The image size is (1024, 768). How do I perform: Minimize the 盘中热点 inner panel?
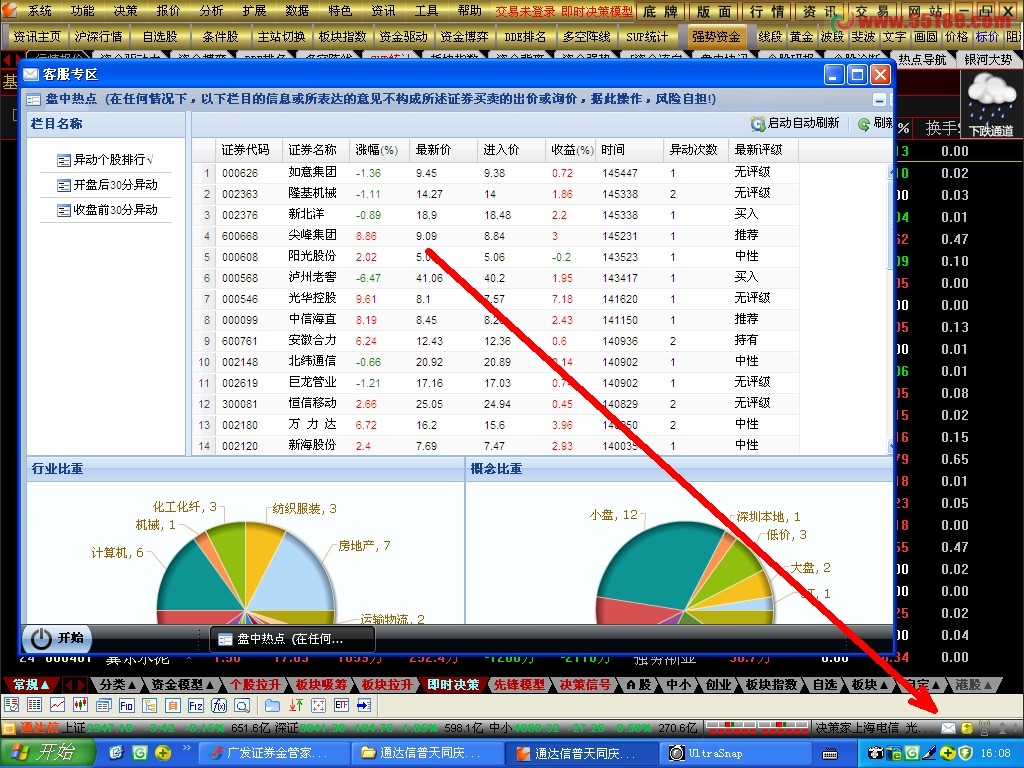pyautogui.click(x=880, y=100)
